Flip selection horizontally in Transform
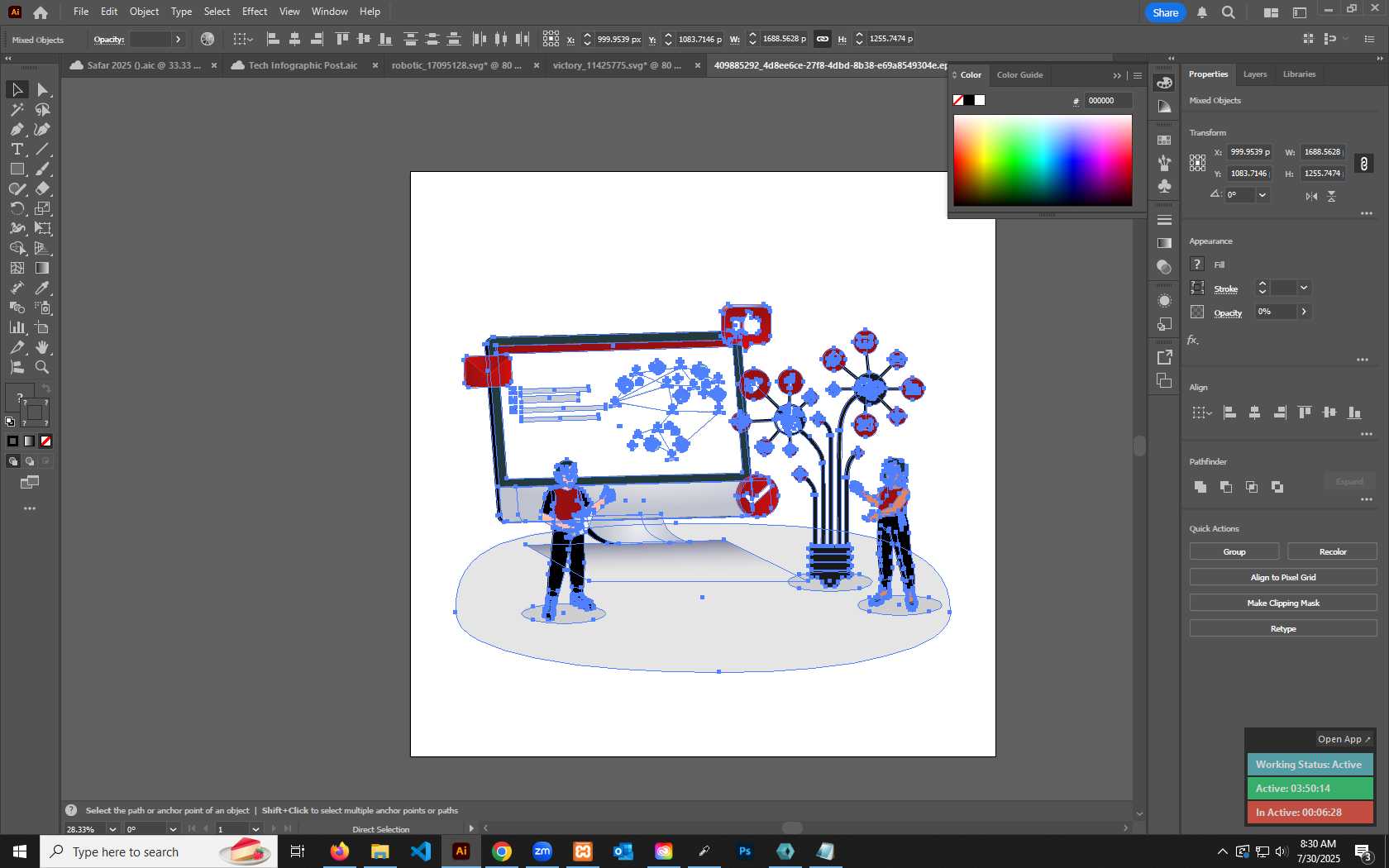 point(1311,196)
